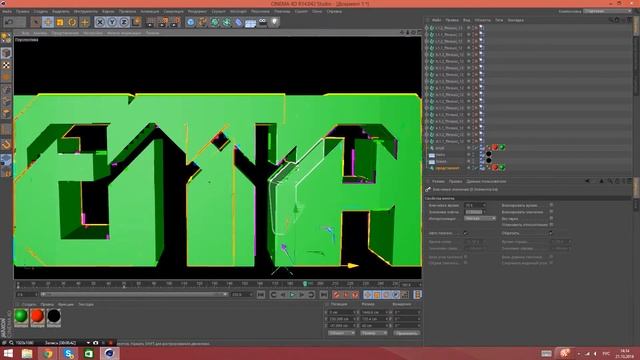
Task: Click the Применить button in coordinates panel
Action: (407, 333)
